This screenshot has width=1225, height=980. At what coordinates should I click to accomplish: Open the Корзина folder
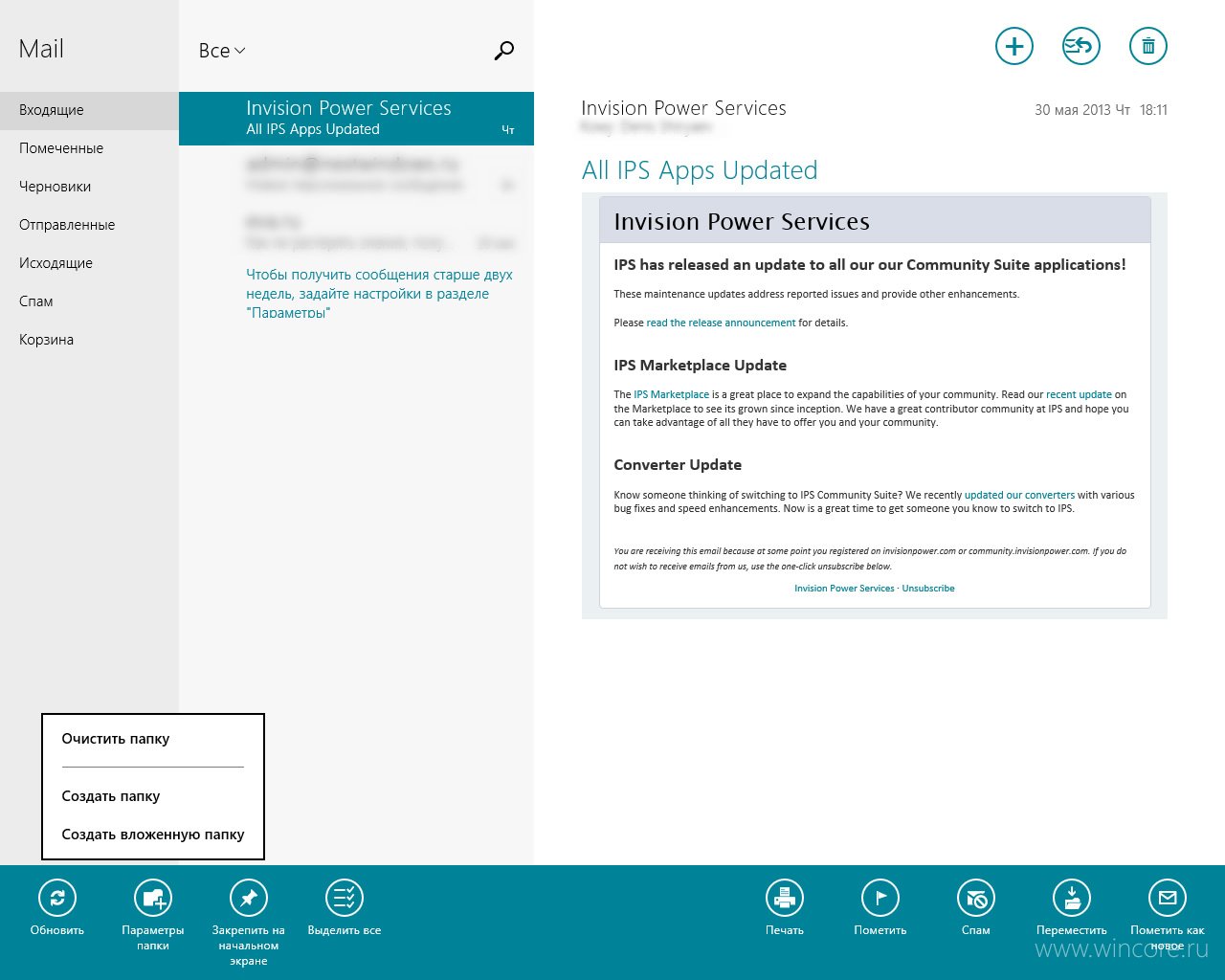(x=89, y=340)
